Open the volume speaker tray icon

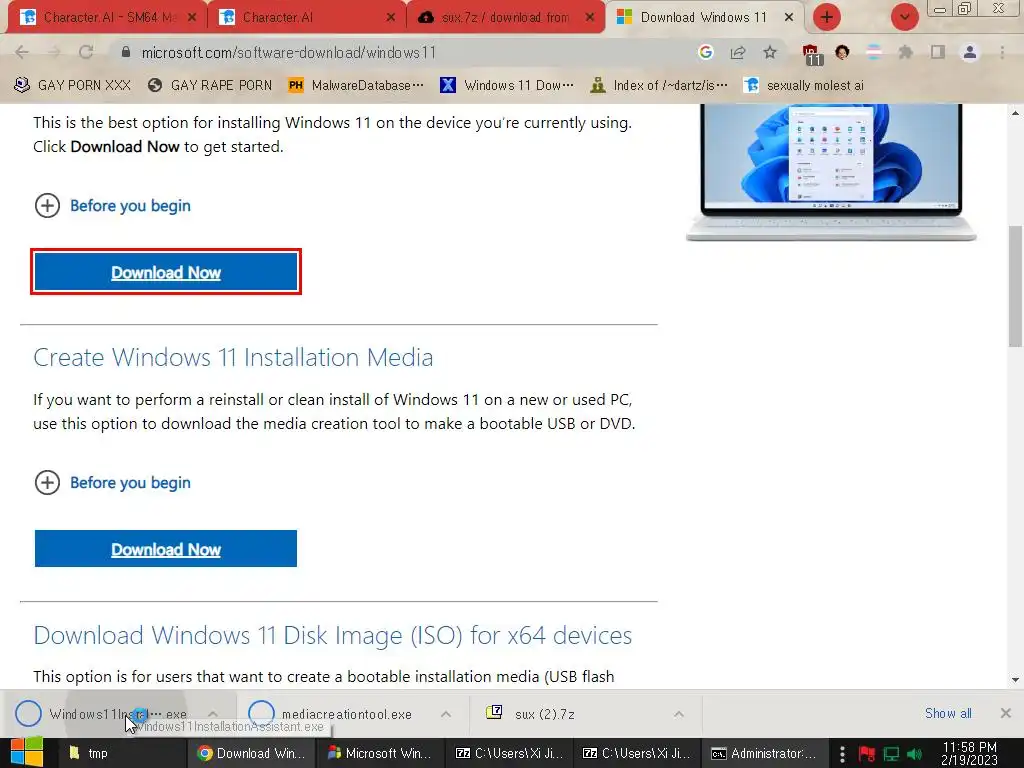[x=914, y=754]
